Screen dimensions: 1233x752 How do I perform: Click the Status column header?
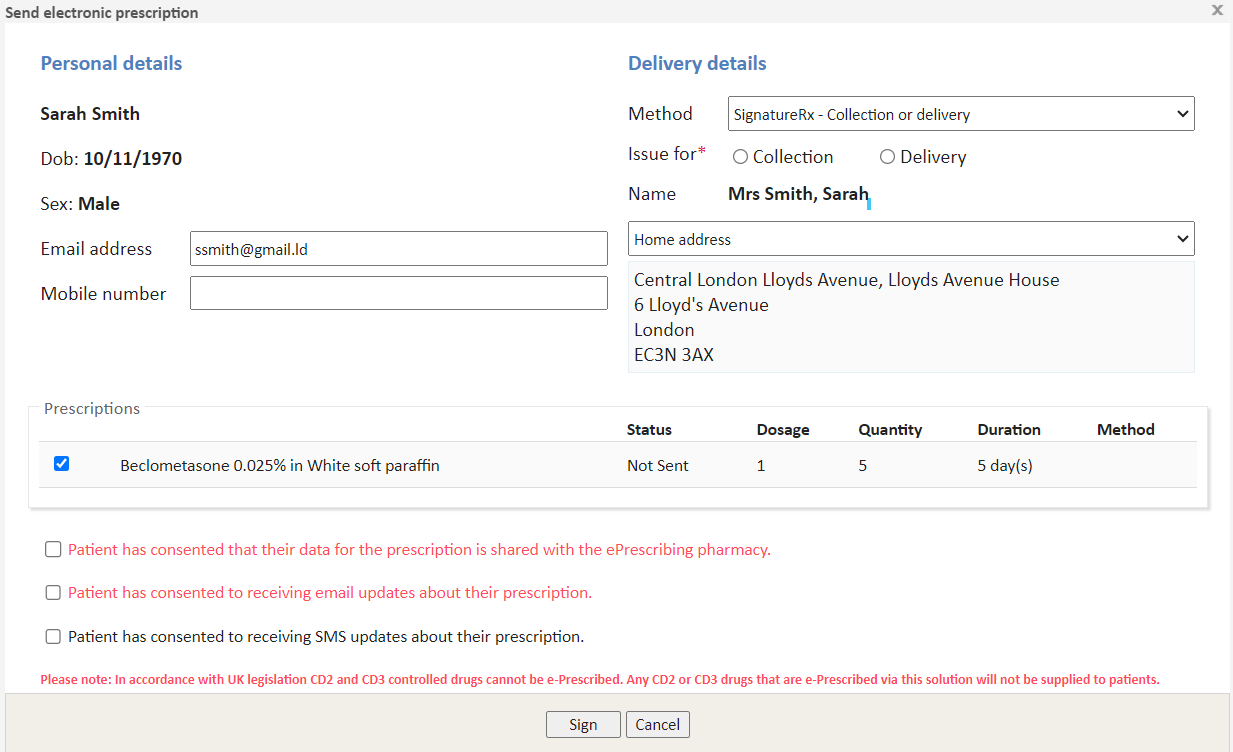click(649, 430)
